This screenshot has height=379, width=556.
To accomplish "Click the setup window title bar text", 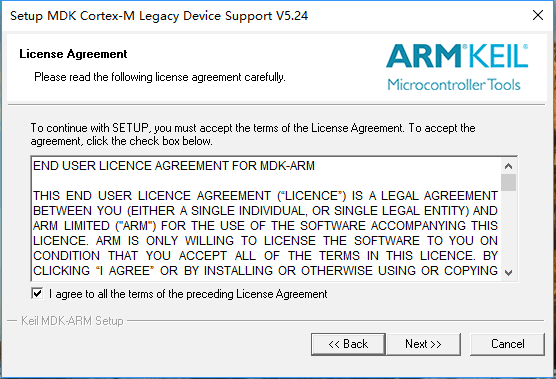I will coord(159,16).
